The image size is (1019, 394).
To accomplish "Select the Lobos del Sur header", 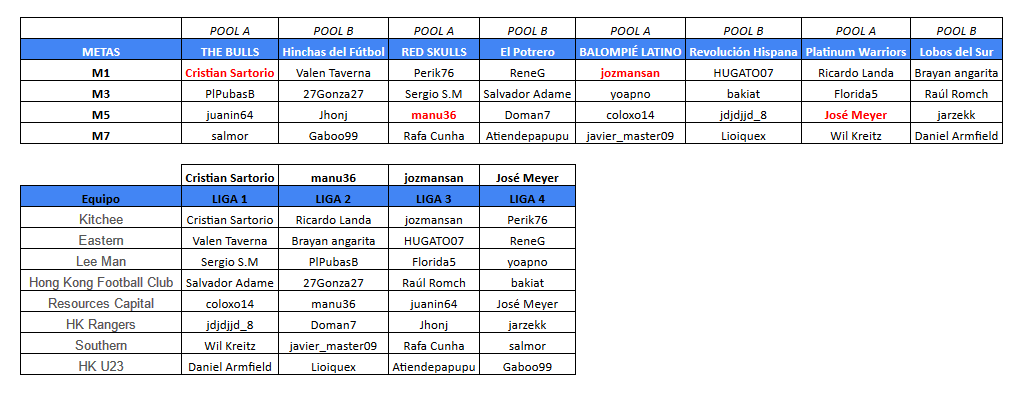I will pos(956,51).
